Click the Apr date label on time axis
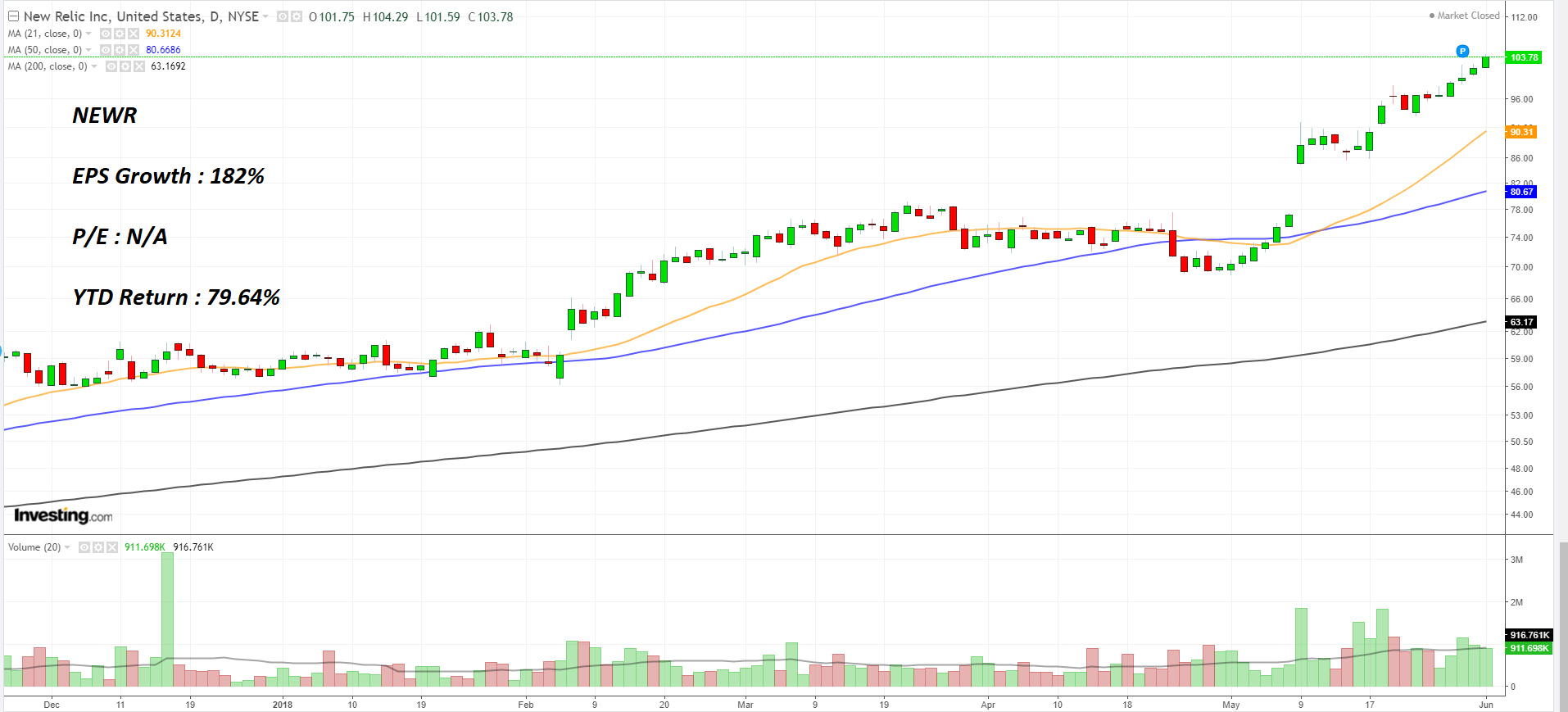The image size is (1568, 712). coord(988,705)
